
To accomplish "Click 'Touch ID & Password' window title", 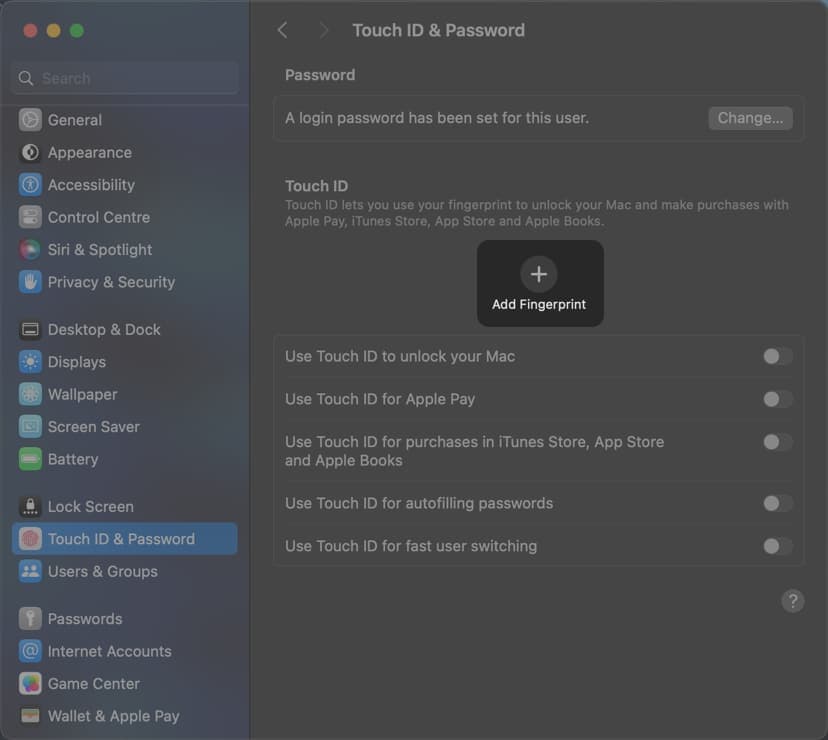I will pyautogui.click(x=439, y=30).
